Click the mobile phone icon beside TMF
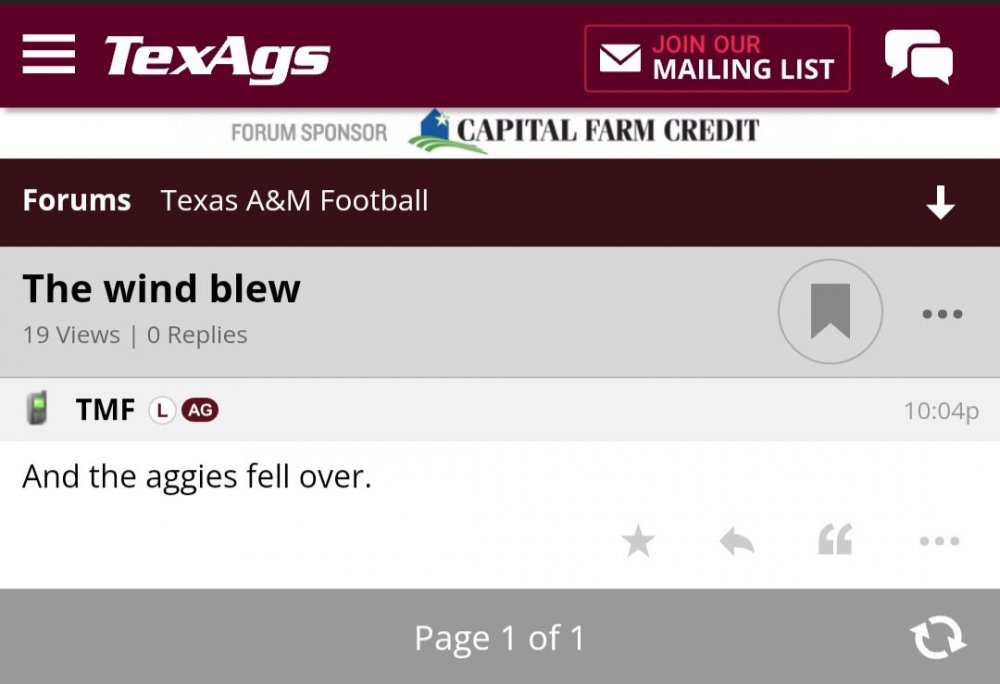1000x684 pixels. pyautogui.click(x=38, y=409)
